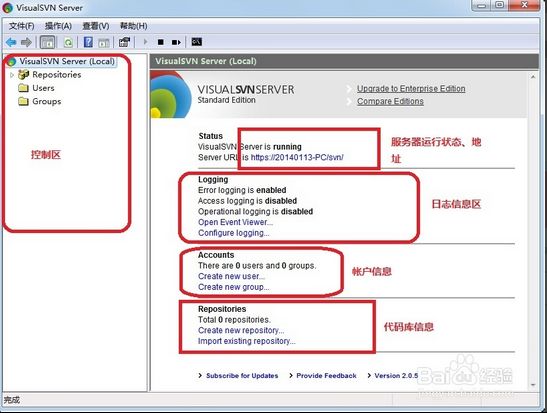Select the Users tree item
Image resolution: width=547 pixels, height=413 pixels.
click(x=43, y=88)
